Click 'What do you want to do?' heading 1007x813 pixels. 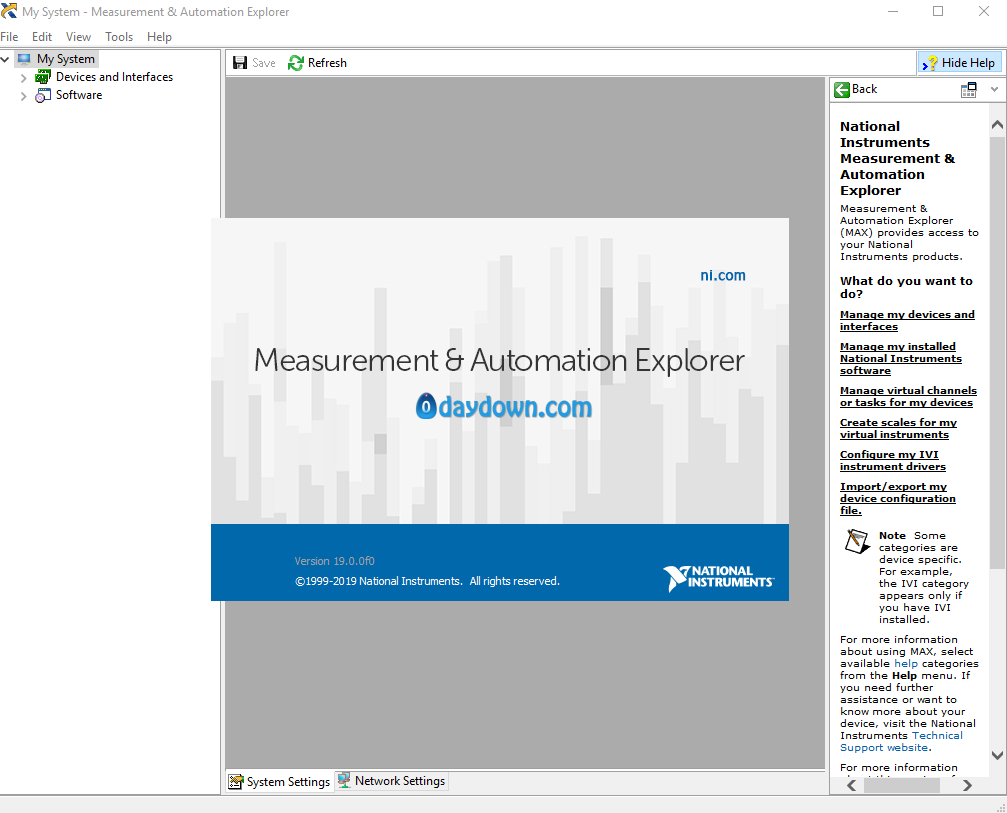pos(906,288)
